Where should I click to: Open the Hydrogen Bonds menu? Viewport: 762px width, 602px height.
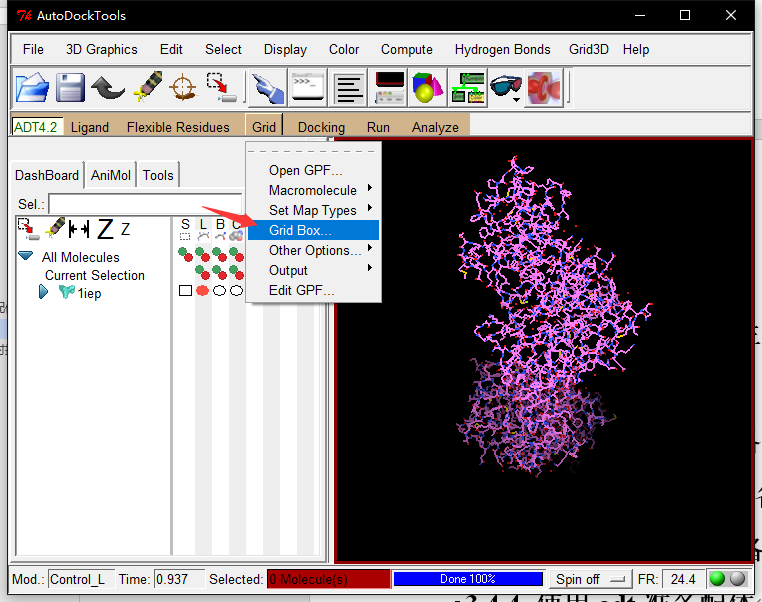(x=502, y=50)
